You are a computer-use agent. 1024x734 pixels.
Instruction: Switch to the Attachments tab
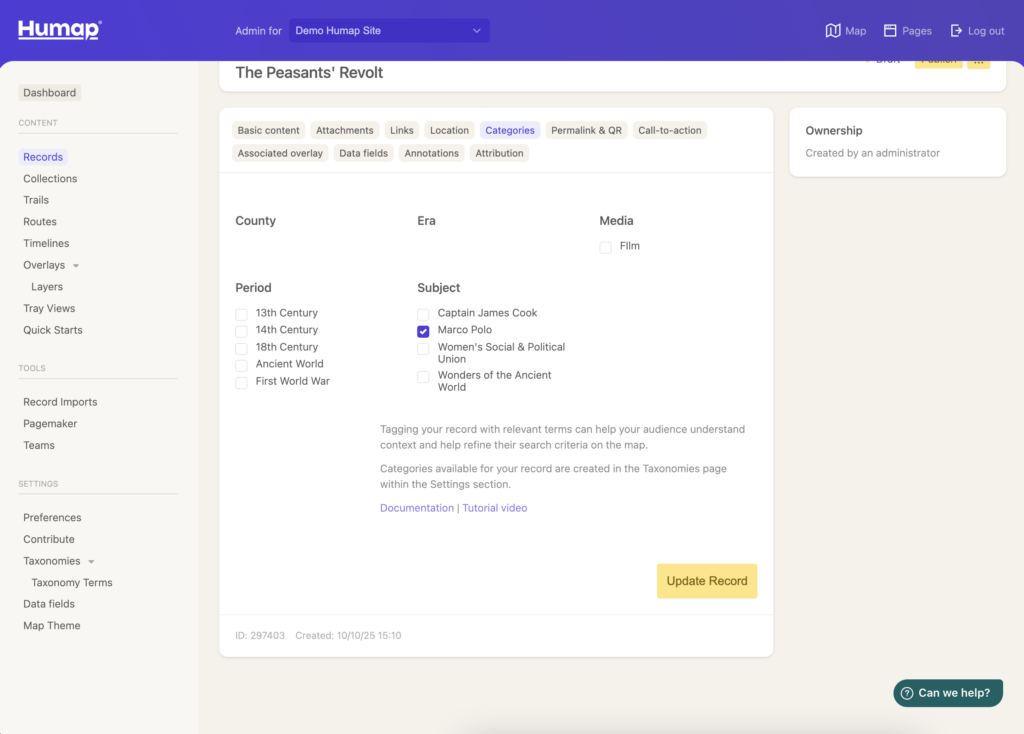pyautogui.click(x=344, y=130)
